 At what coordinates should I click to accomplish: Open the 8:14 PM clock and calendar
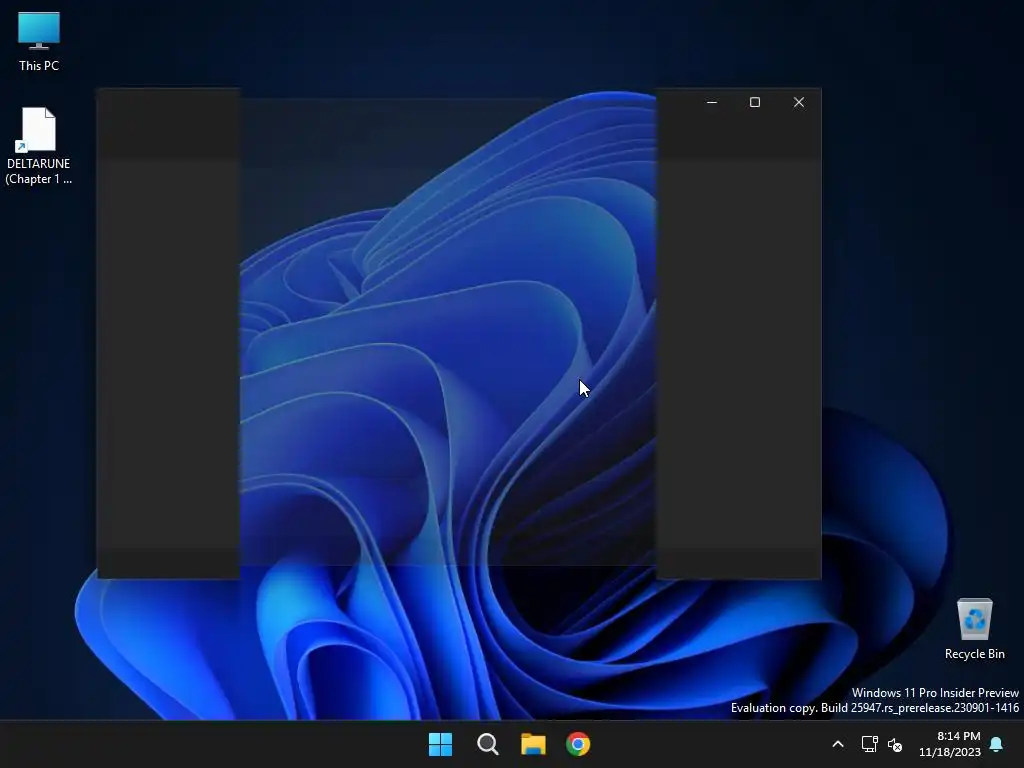950,744
